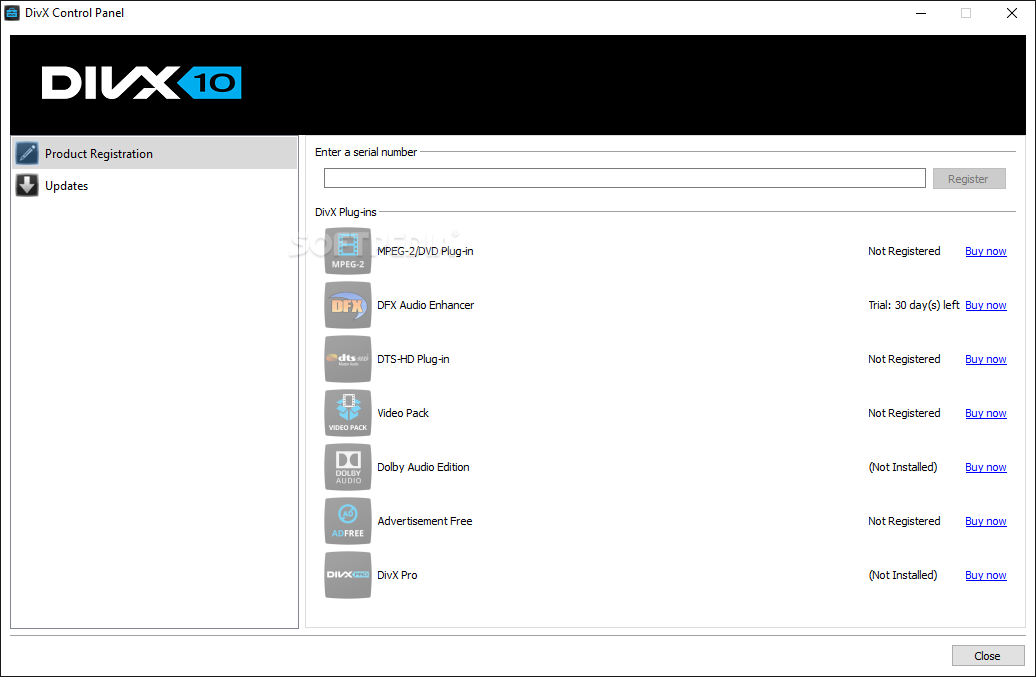Screen dimensions: 1036x677
Task: Select the DTS-HD Plug-in label
Action: pos(413,359)
